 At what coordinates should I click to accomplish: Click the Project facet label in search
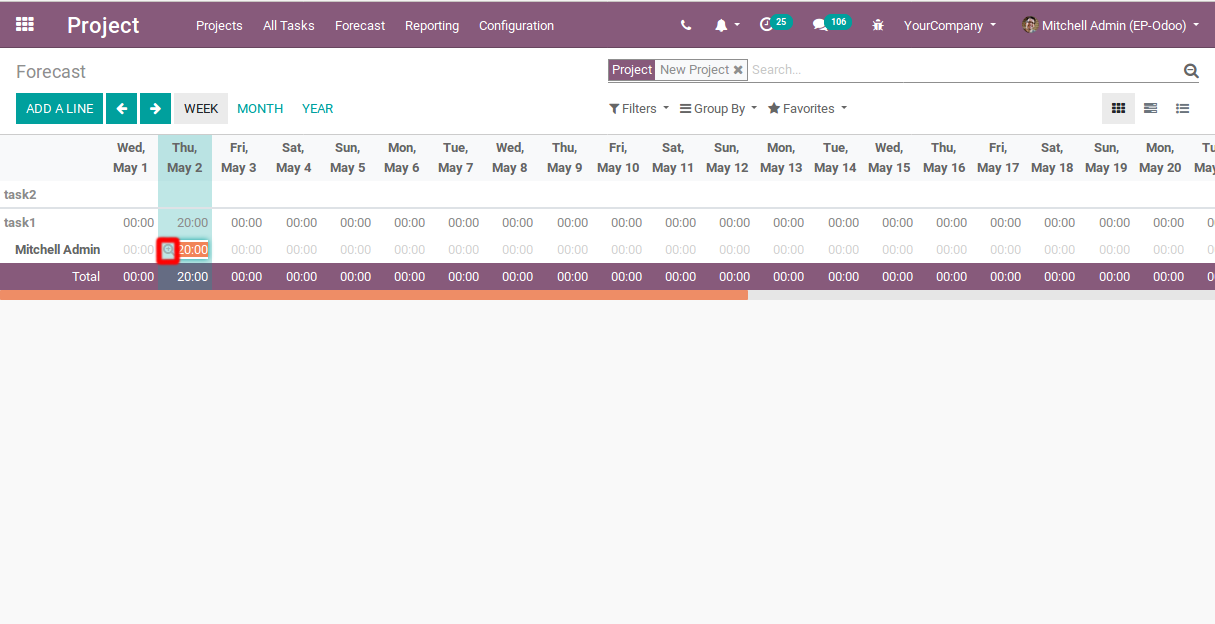(632, 70)
